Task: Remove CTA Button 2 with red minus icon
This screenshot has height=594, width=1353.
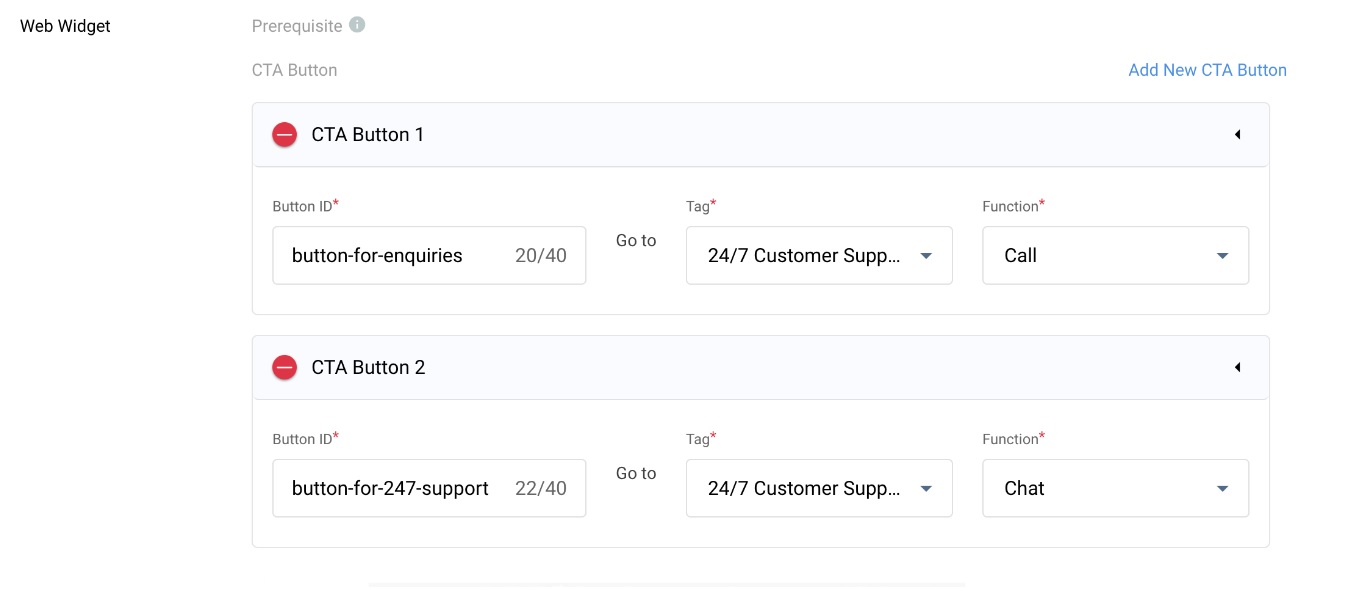Action: pyautogui.click(x=285, y=368)
